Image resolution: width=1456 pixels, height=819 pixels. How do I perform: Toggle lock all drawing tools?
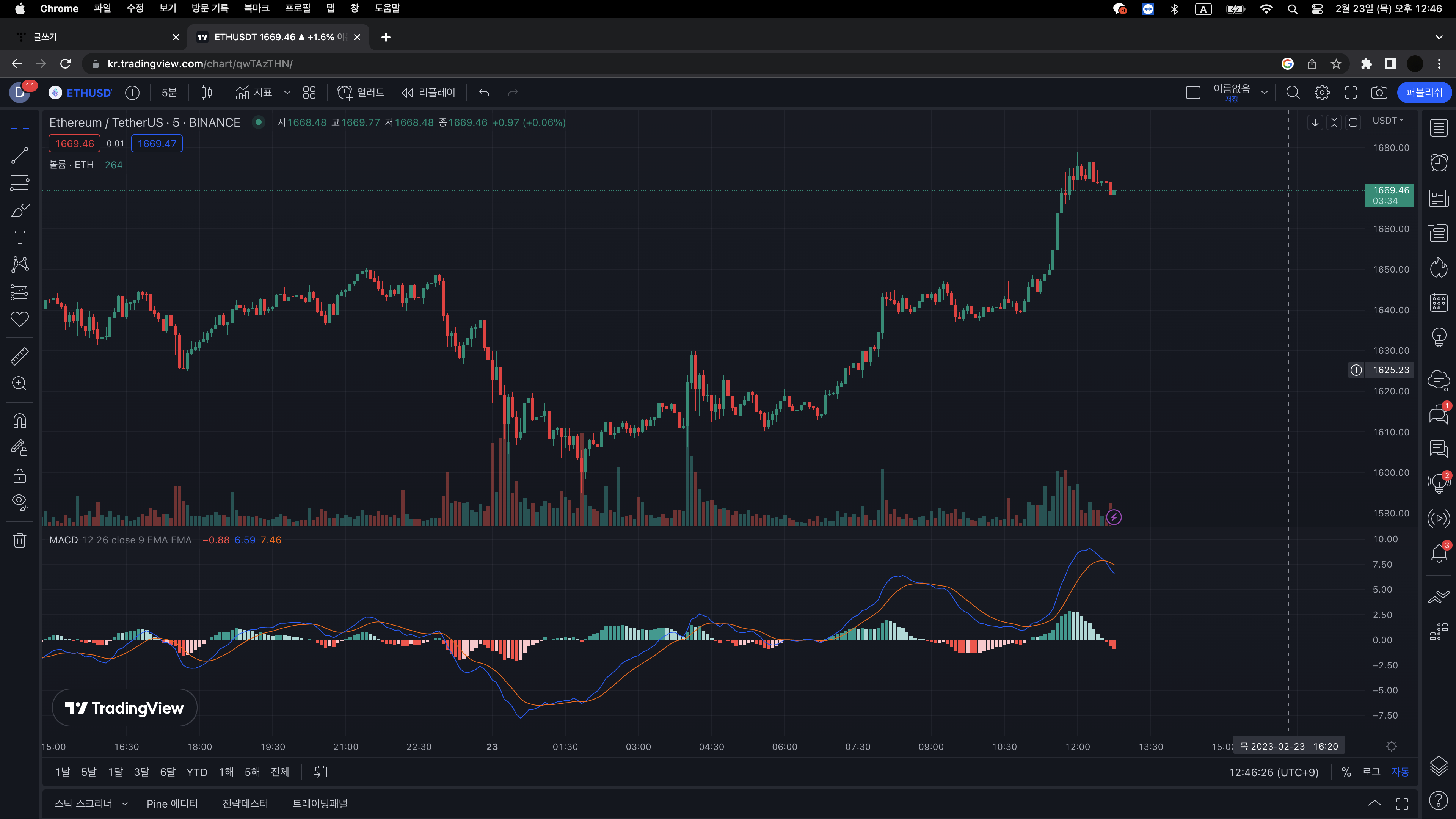pos(20,476)
